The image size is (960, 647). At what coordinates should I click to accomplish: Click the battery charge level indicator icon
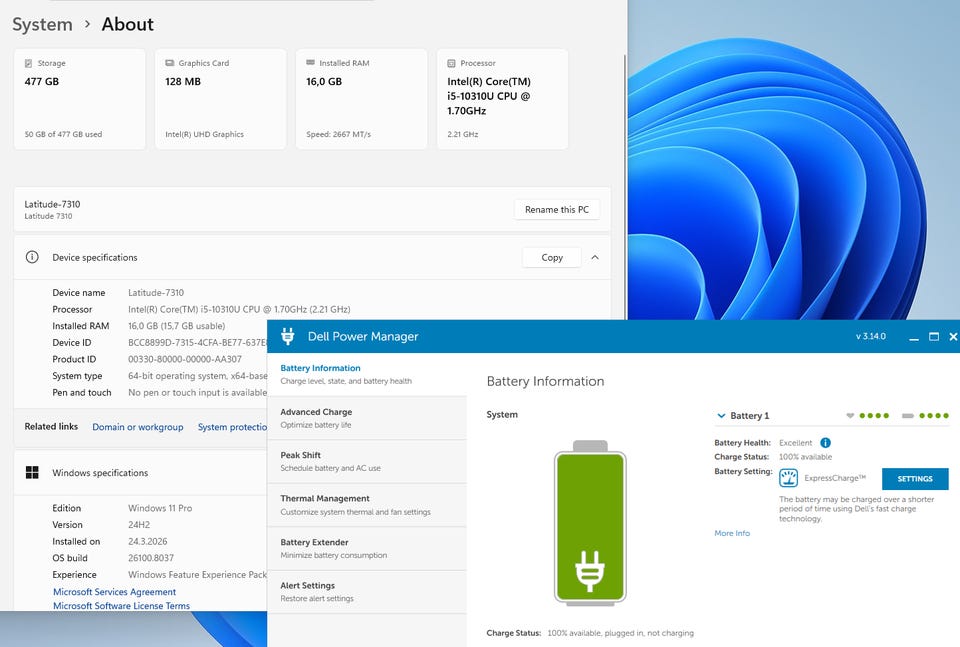[x=907, y=416]
